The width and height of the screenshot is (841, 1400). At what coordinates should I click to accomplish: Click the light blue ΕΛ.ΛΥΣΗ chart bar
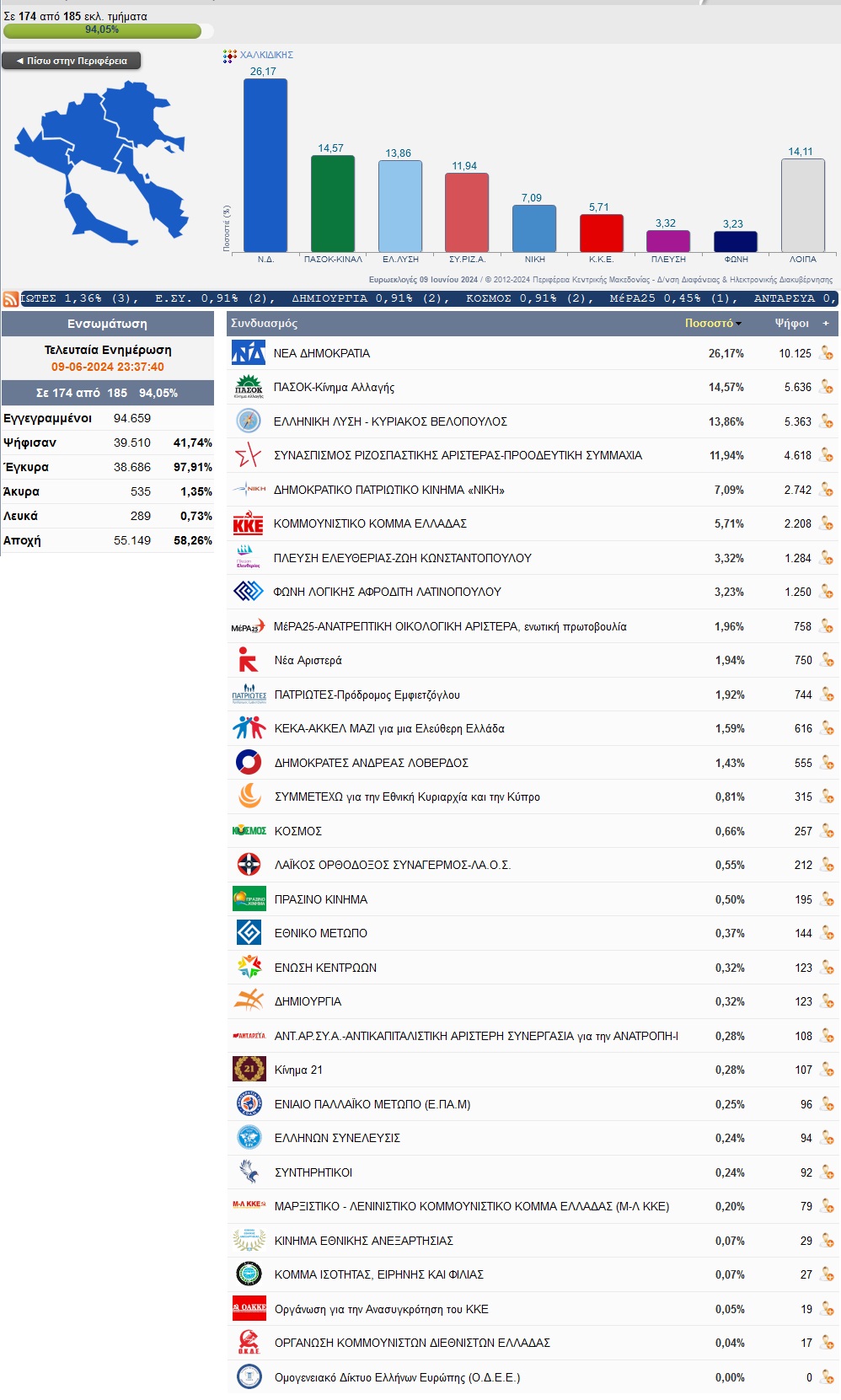pyautogui.click(x=400, y=206)
